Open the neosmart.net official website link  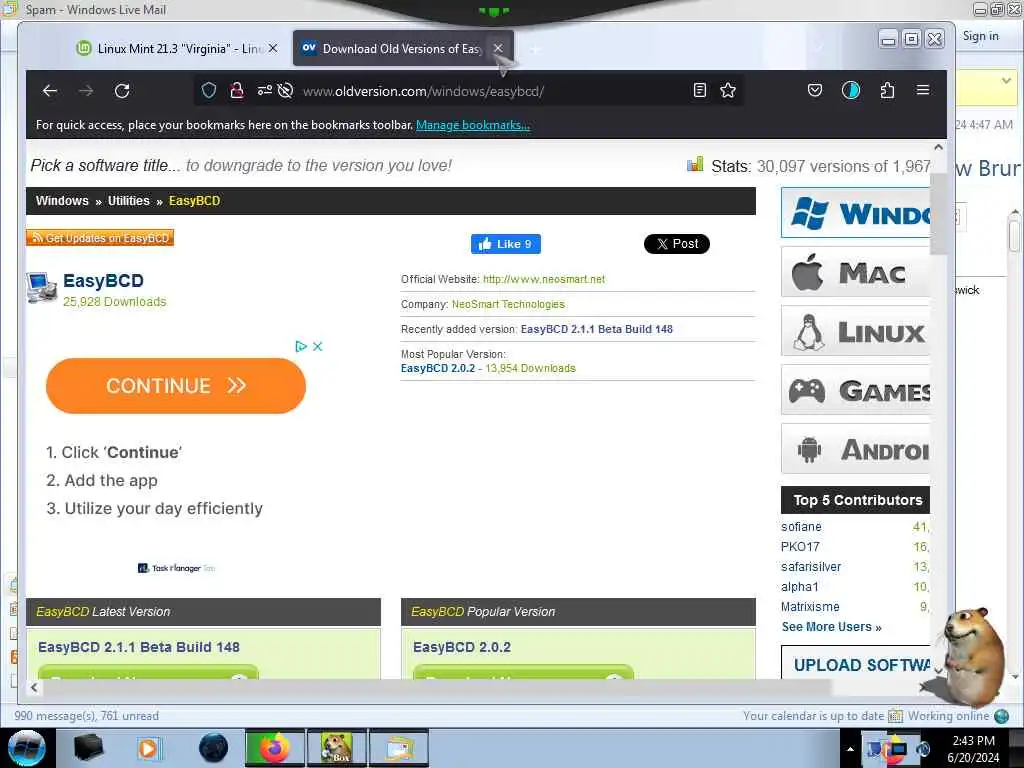pyautogui.click(x=543, y=279)
